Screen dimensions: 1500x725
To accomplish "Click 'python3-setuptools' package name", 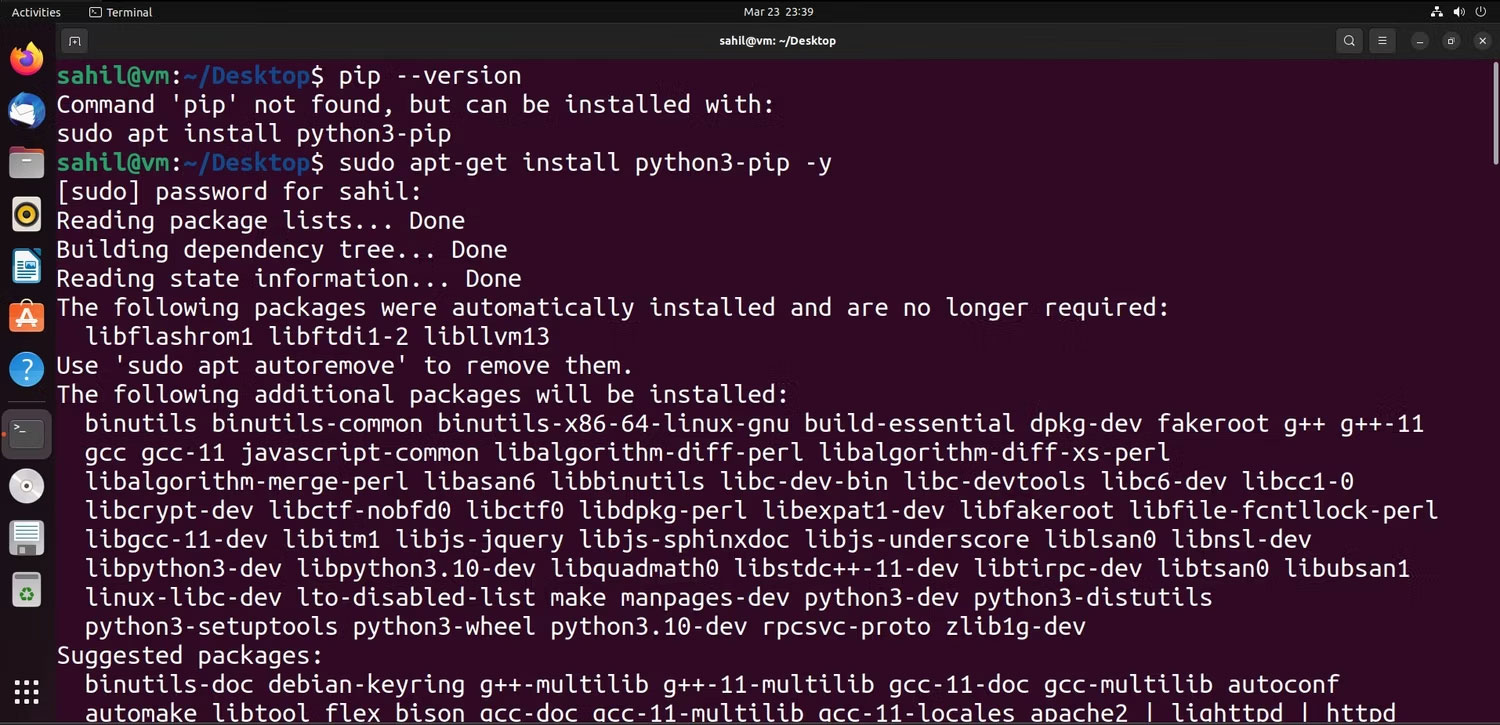I will [x=212, y=627].
